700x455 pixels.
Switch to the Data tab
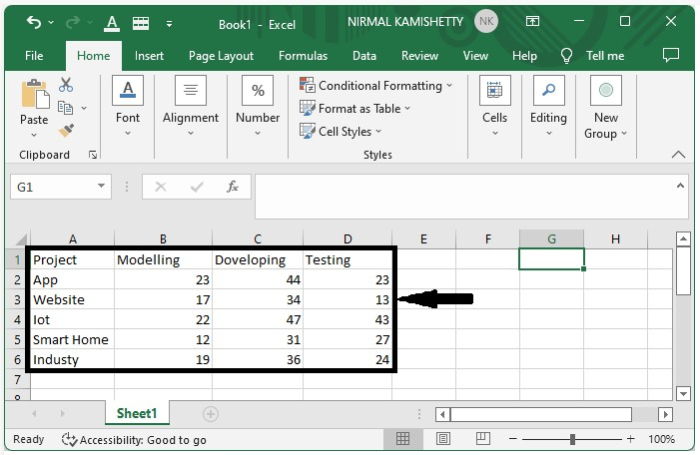pos(364,56)
